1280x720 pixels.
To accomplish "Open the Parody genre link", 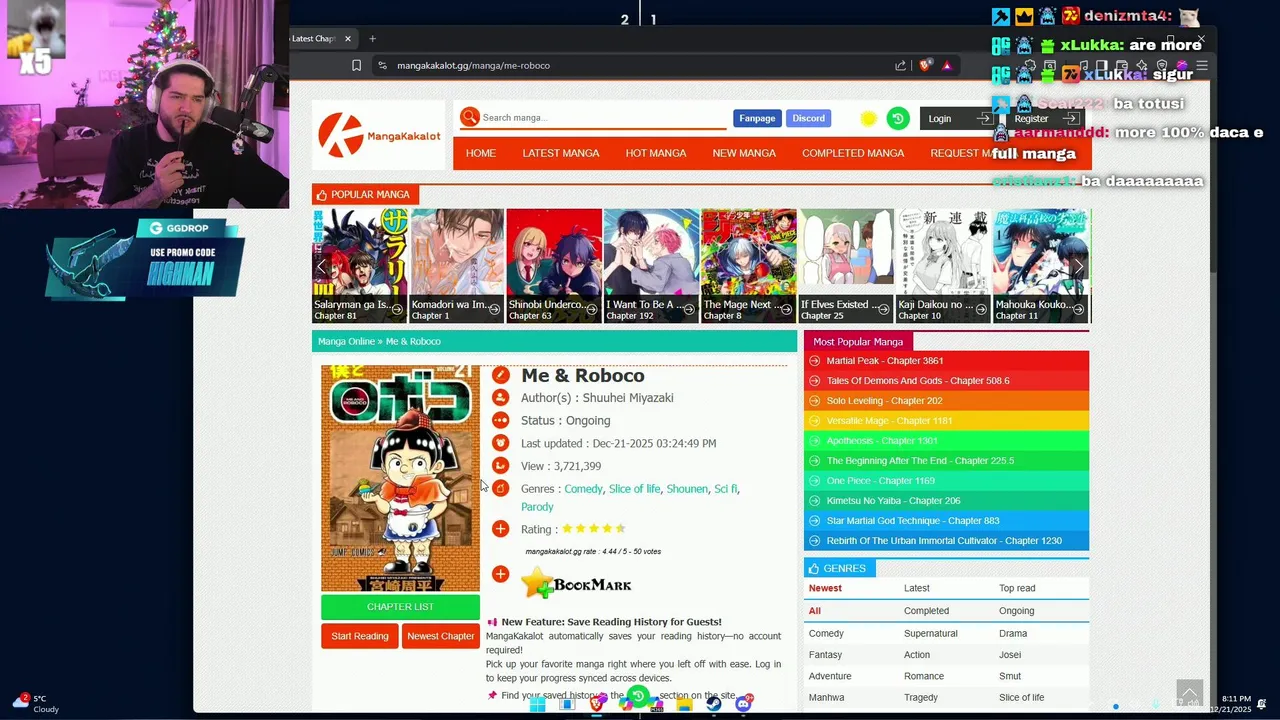I will coord(537,507).
